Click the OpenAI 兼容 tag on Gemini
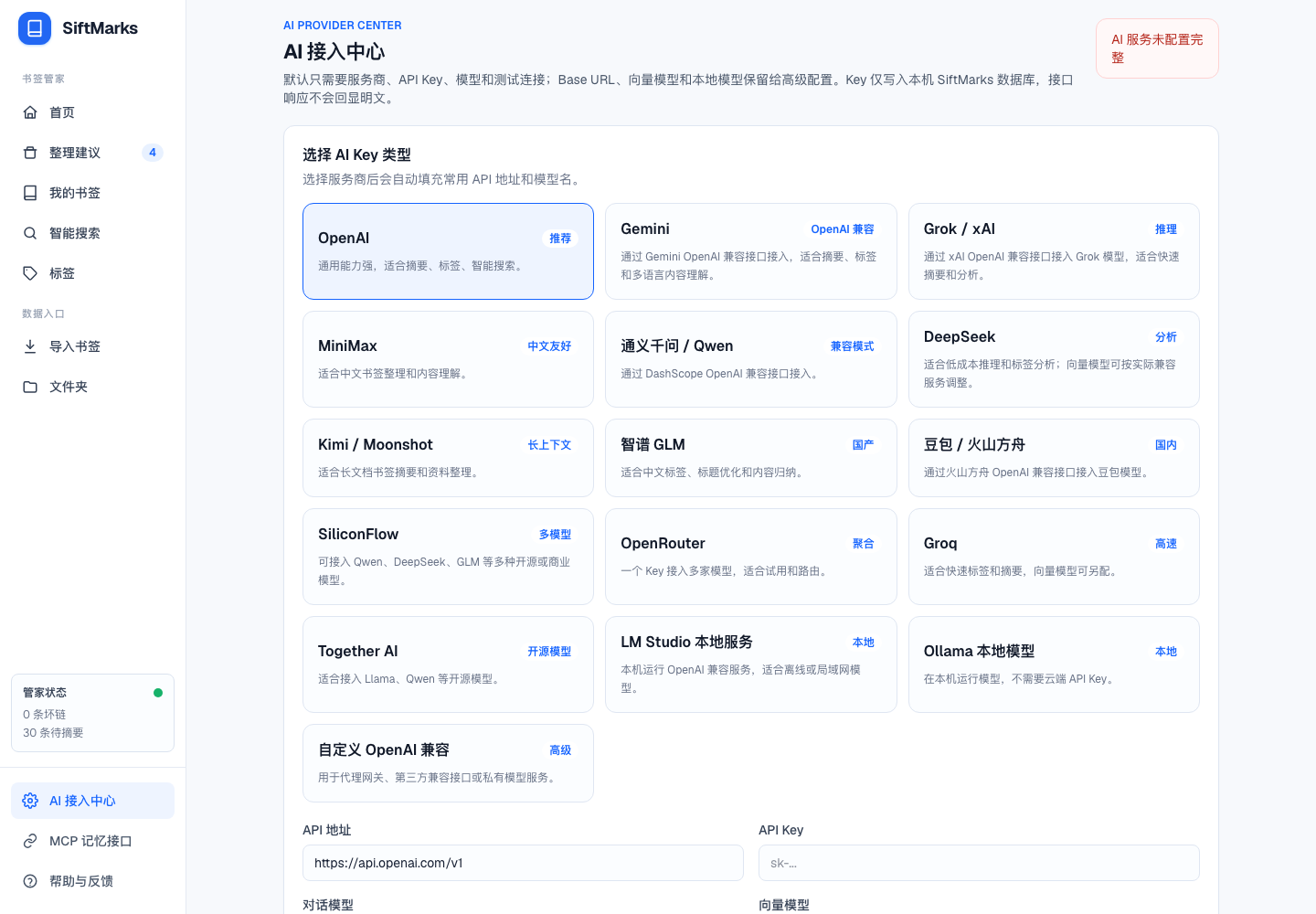 coord(843,229)
